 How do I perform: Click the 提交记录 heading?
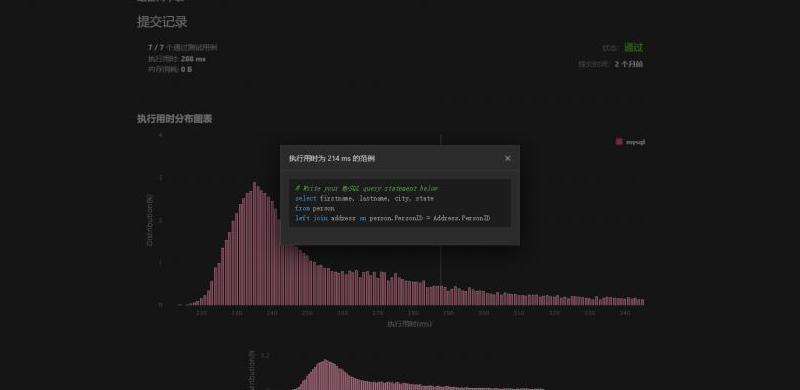[162, 22]
